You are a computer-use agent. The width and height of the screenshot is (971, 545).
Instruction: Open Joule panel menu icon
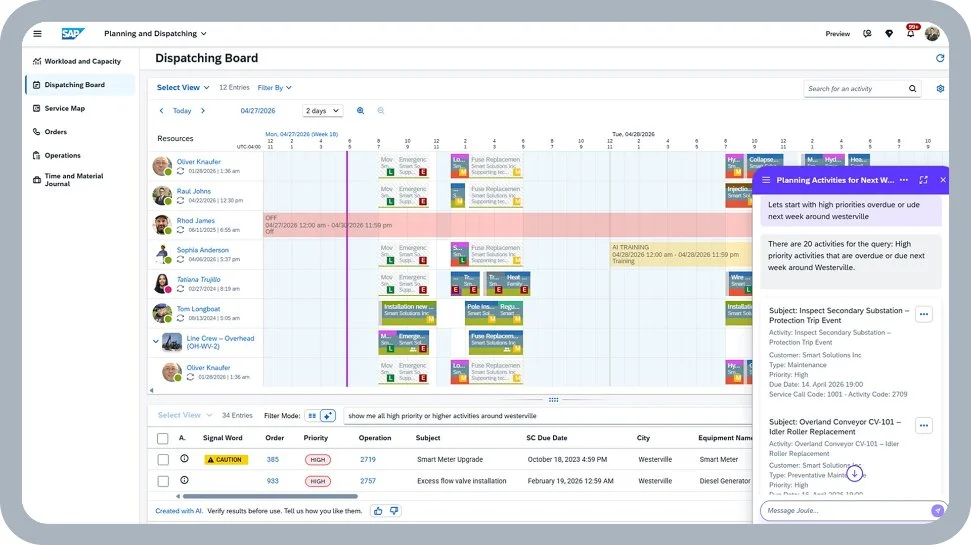click(766, 180)
